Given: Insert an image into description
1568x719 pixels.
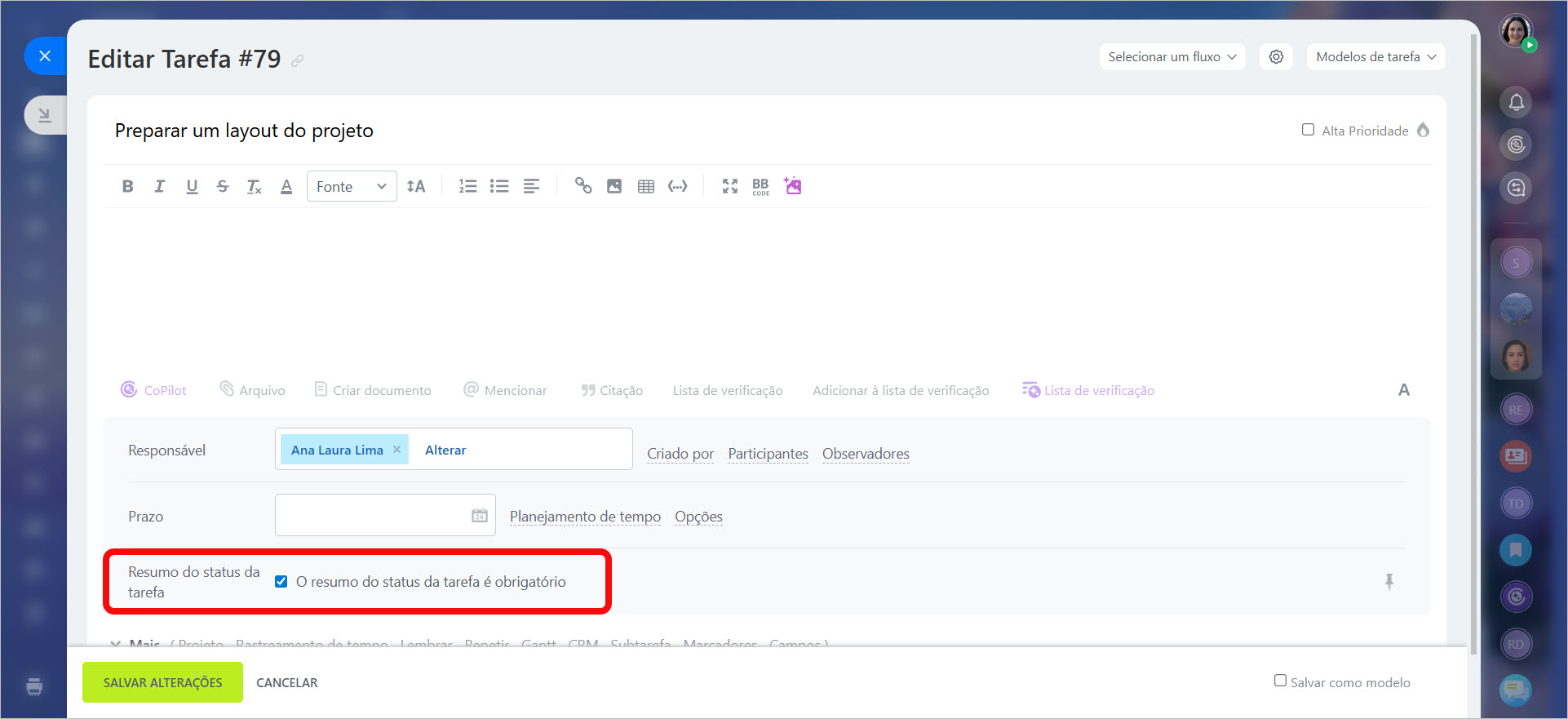Looking at the screenshot, I should pyautogui.click(x=614, y=186).
